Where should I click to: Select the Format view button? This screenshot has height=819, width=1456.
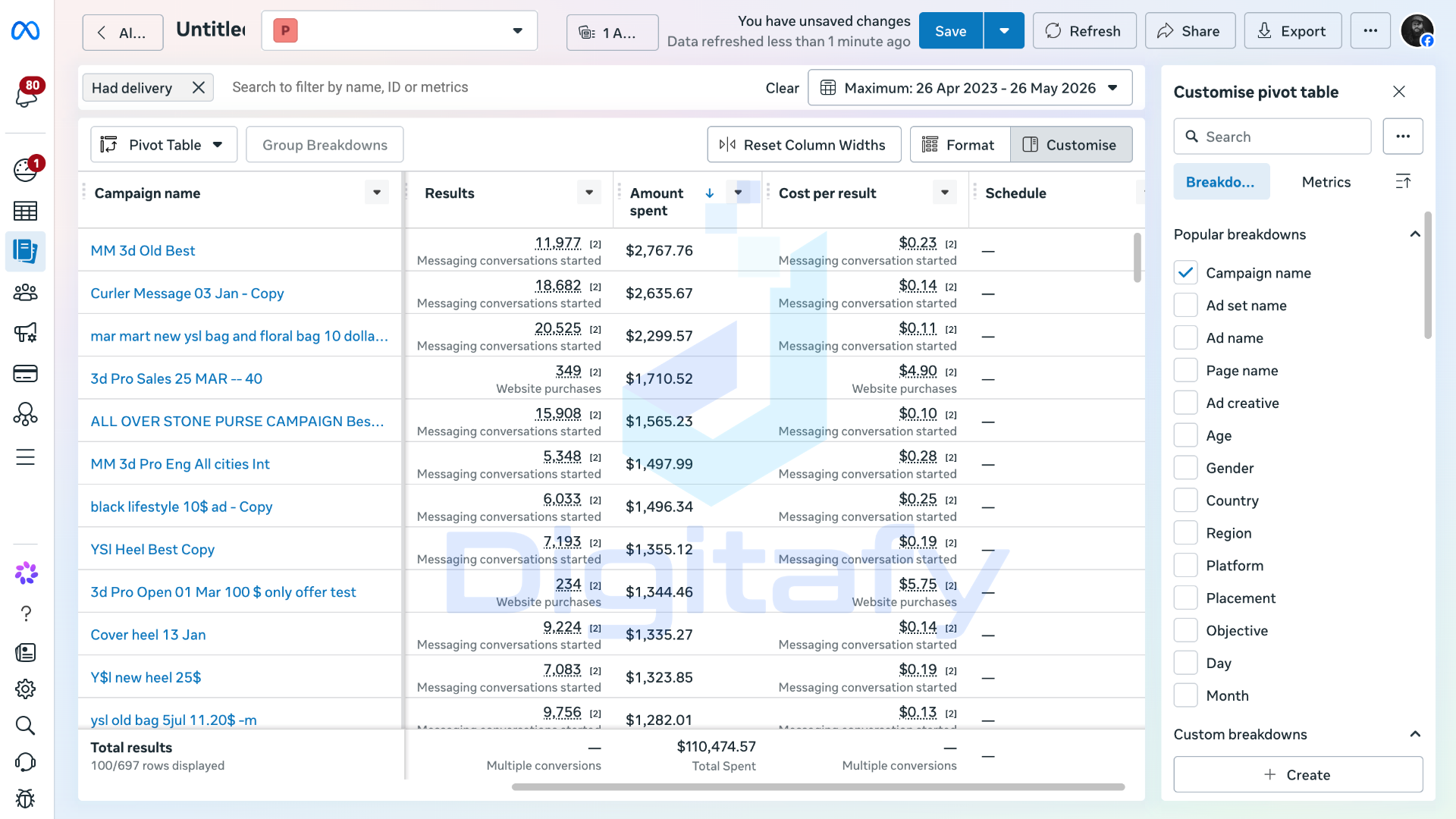click(x=959, y=144)
